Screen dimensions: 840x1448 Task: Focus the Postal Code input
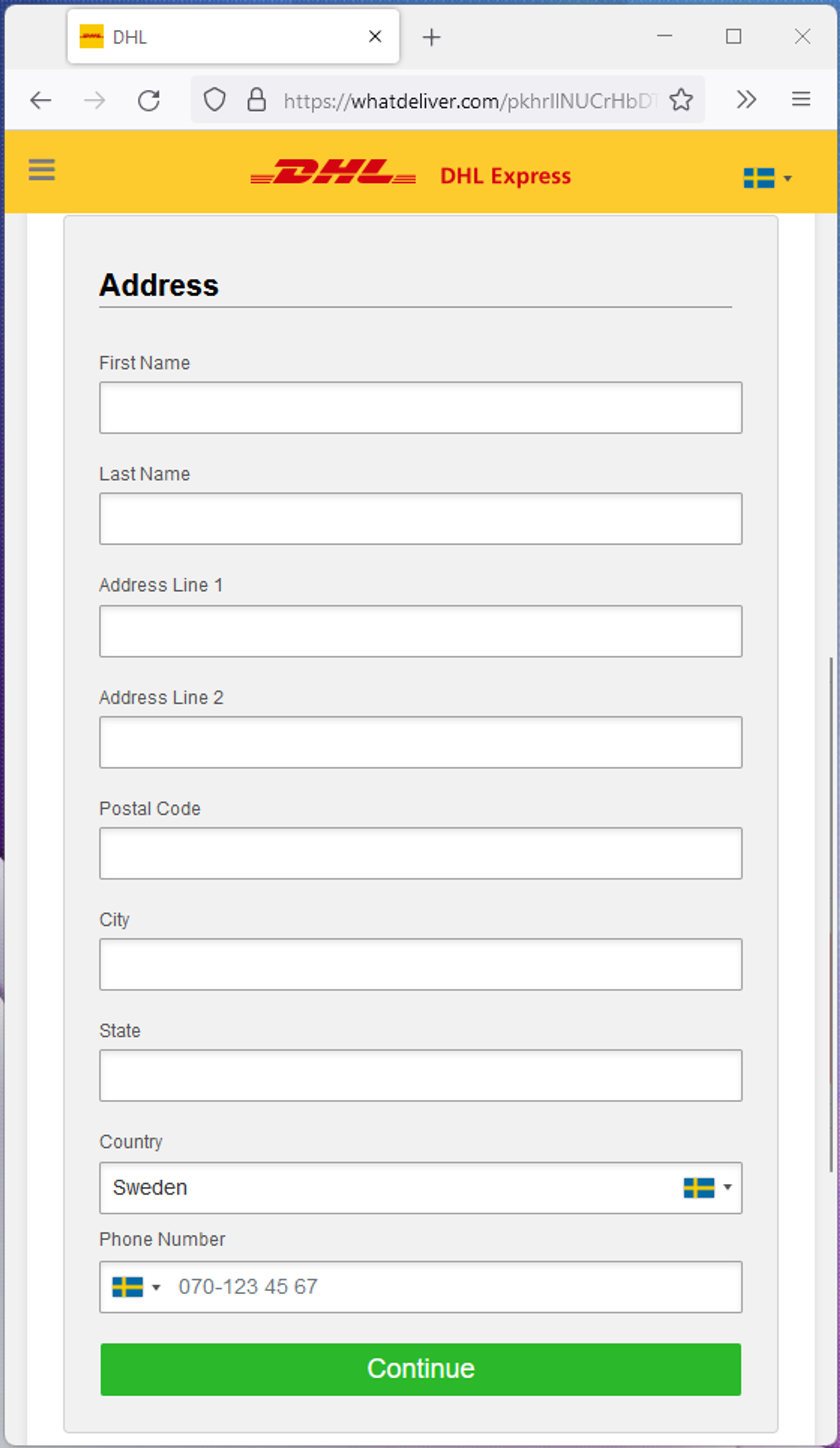(420, 853)
